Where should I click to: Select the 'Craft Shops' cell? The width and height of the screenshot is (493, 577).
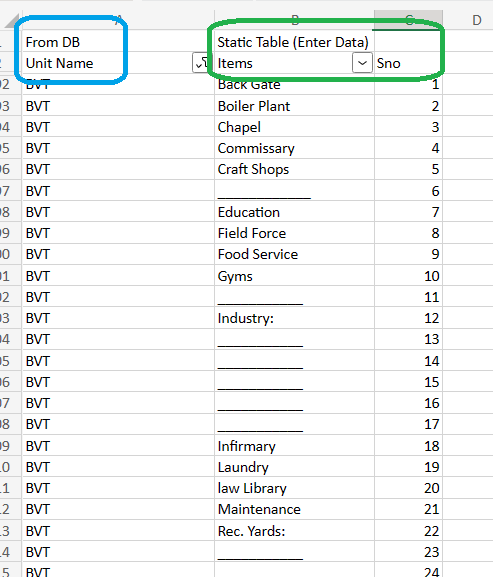[294, 169]
